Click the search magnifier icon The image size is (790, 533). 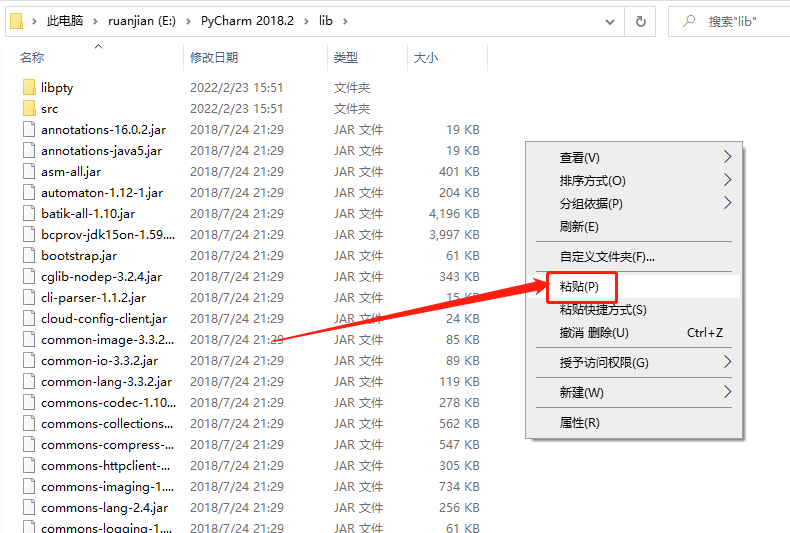coord(689,21)
